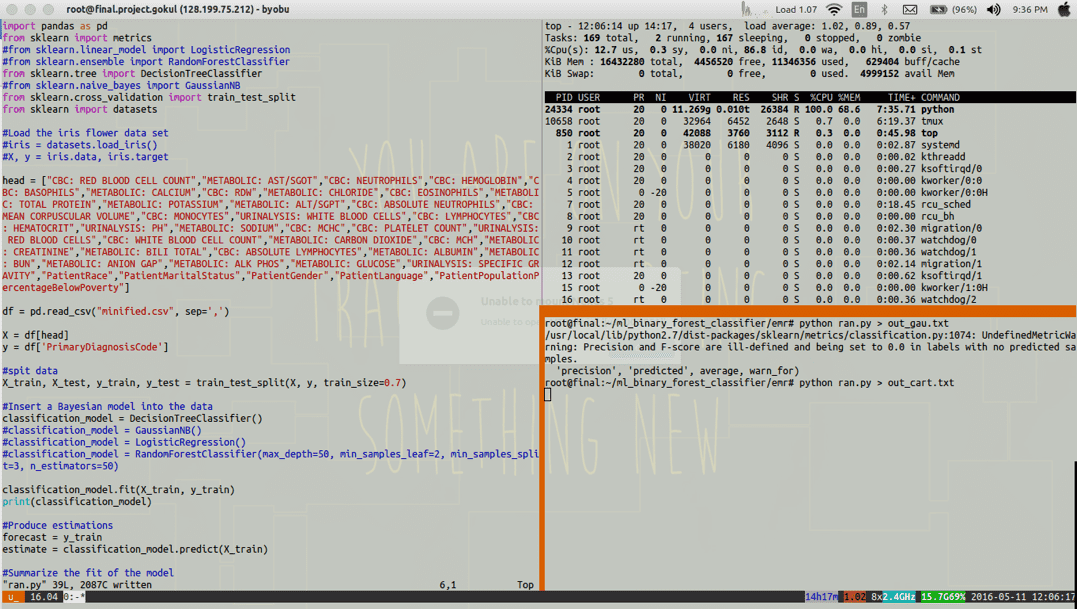Select the rcu_bh process row

(810, 216)
